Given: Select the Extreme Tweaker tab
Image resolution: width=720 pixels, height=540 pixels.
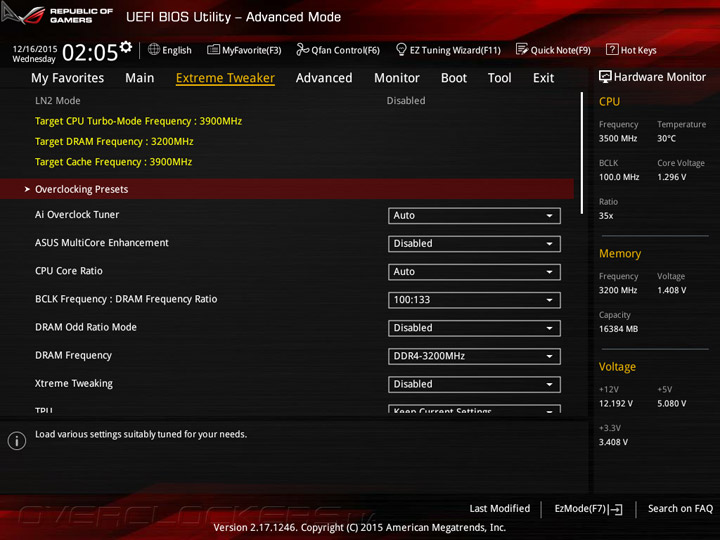Looking at the screenshot, I should [x=225, y=78].
